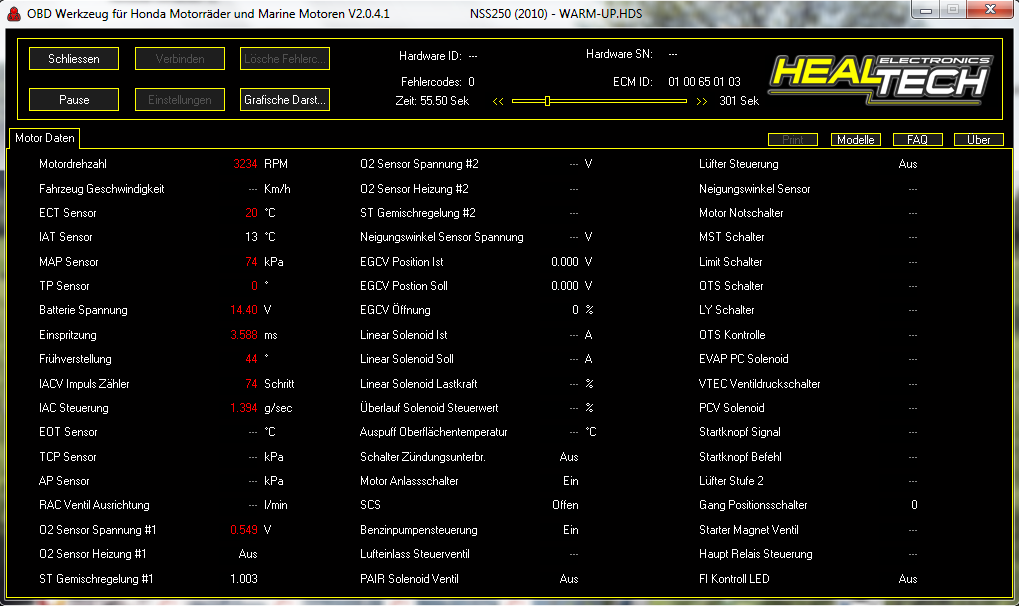Viewport: 1019px width, 606px height.
Task: Click the Lösche Fehlercodes button
Action: [285, 59]
